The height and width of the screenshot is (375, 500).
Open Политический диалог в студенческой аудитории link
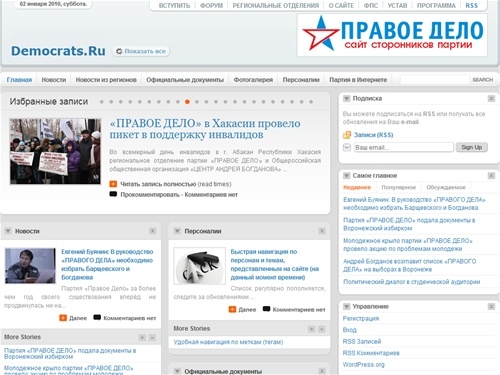click(412, 282)
